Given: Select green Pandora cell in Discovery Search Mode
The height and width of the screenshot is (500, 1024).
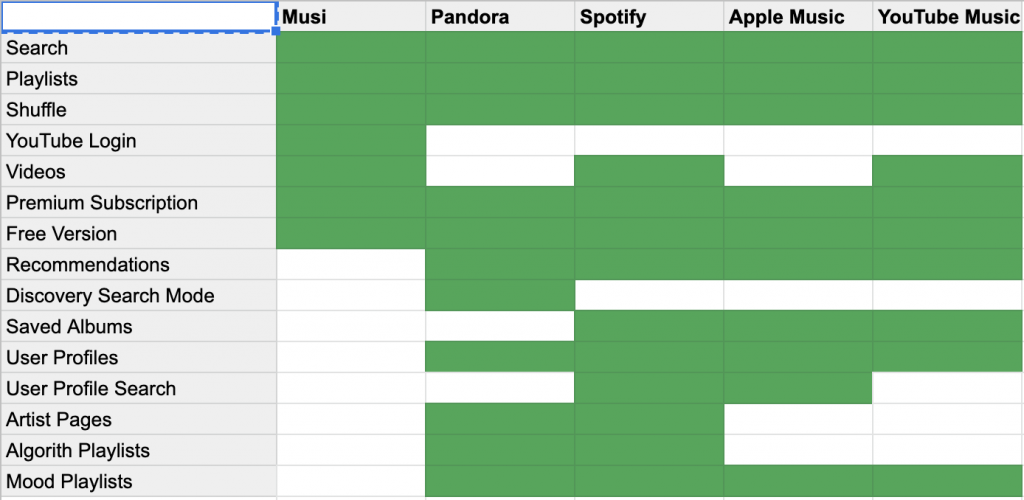Looking at the screenshot, I should [x=500, y=296].
